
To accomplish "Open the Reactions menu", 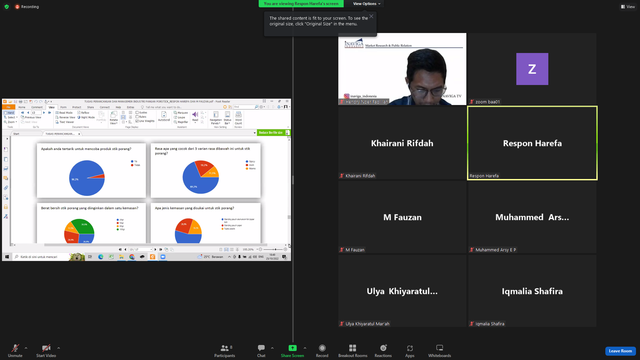I will point(383,350).
